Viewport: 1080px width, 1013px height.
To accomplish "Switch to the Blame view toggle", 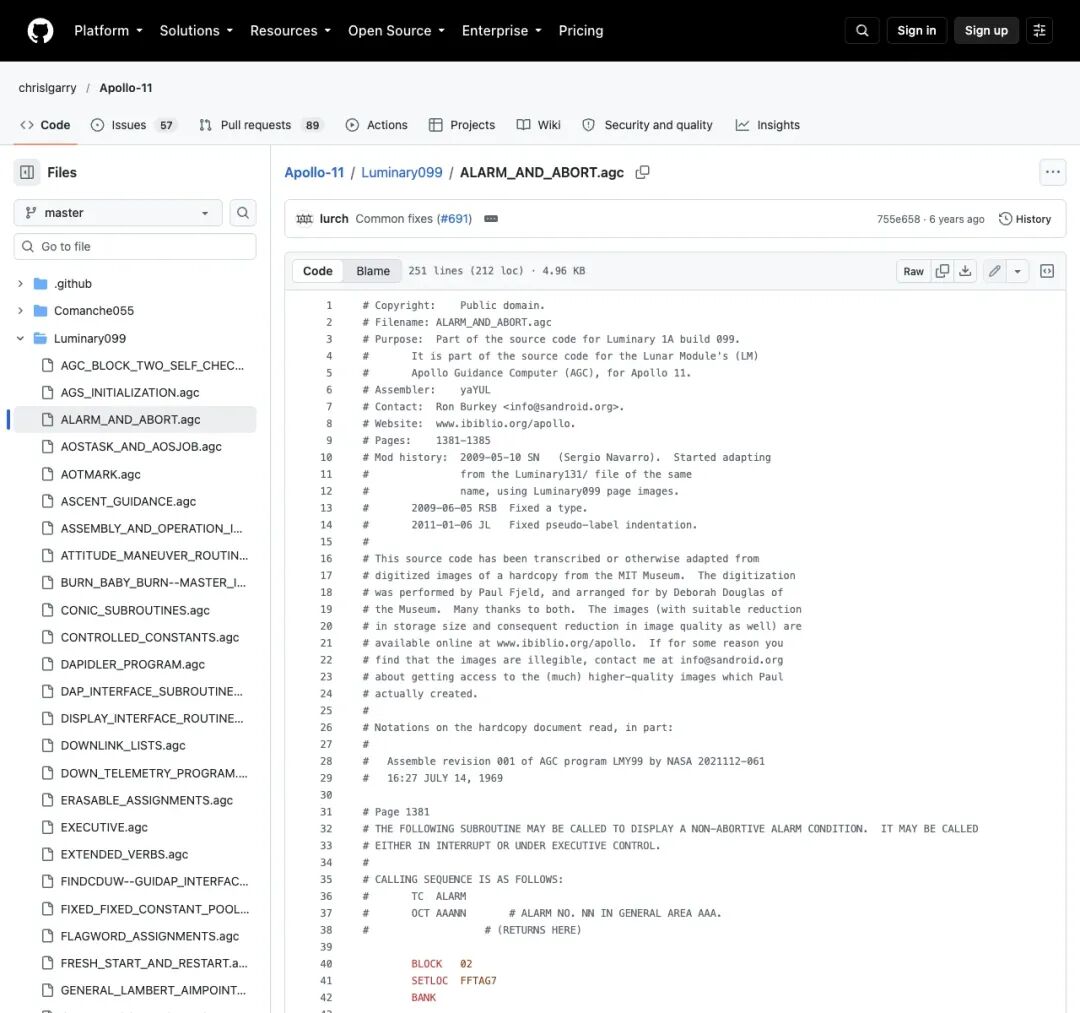I will tap(373, 271).
